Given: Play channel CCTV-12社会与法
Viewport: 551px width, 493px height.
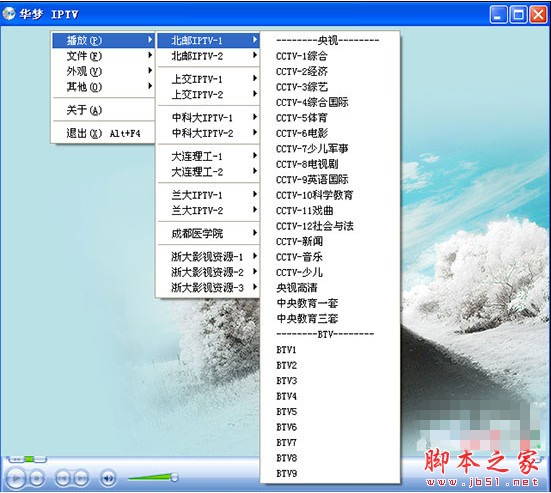Looking at the screenshot, I should 330,226.
